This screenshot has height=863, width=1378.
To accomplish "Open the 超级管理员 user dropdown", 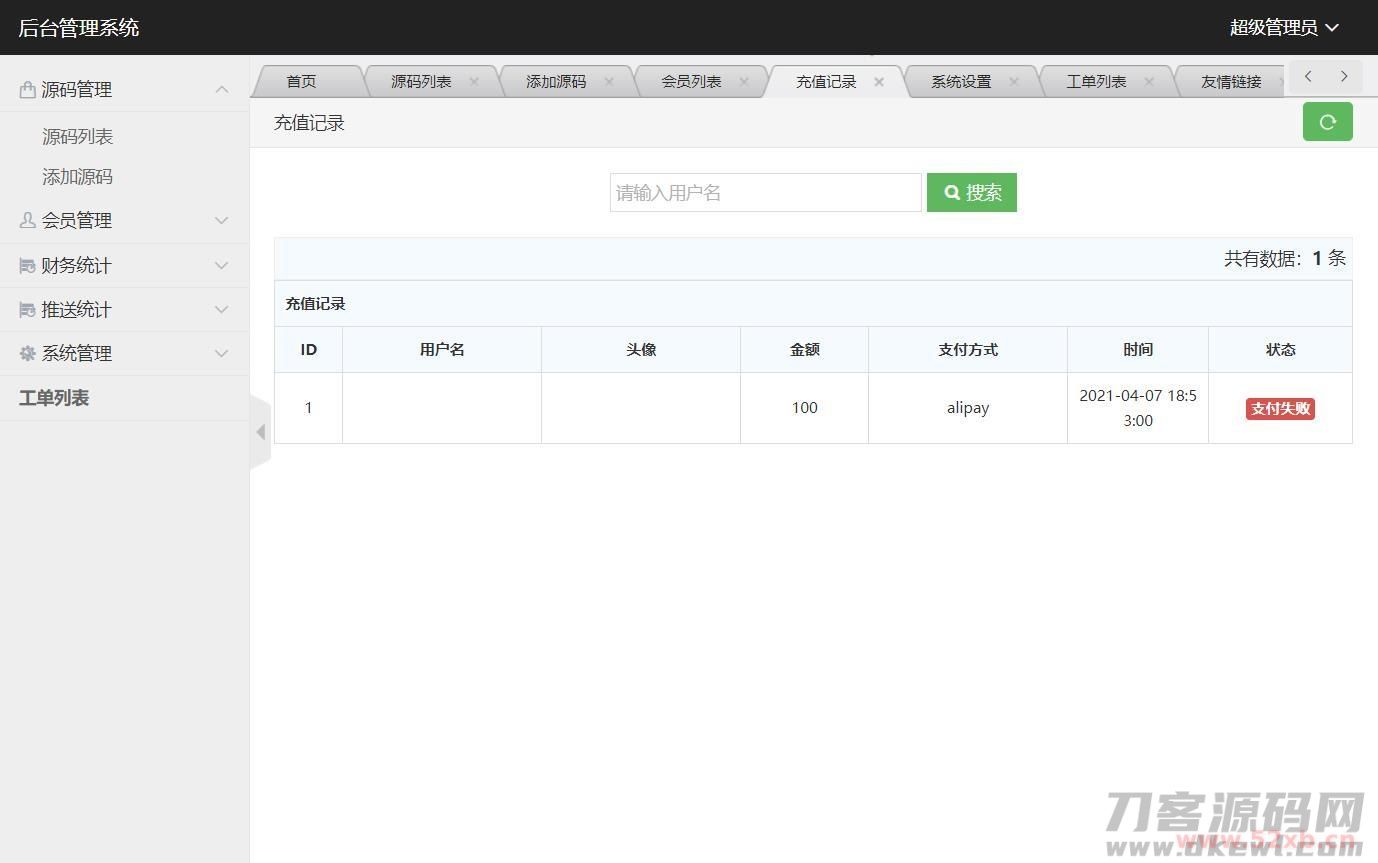I will [x=1283, y=28].
